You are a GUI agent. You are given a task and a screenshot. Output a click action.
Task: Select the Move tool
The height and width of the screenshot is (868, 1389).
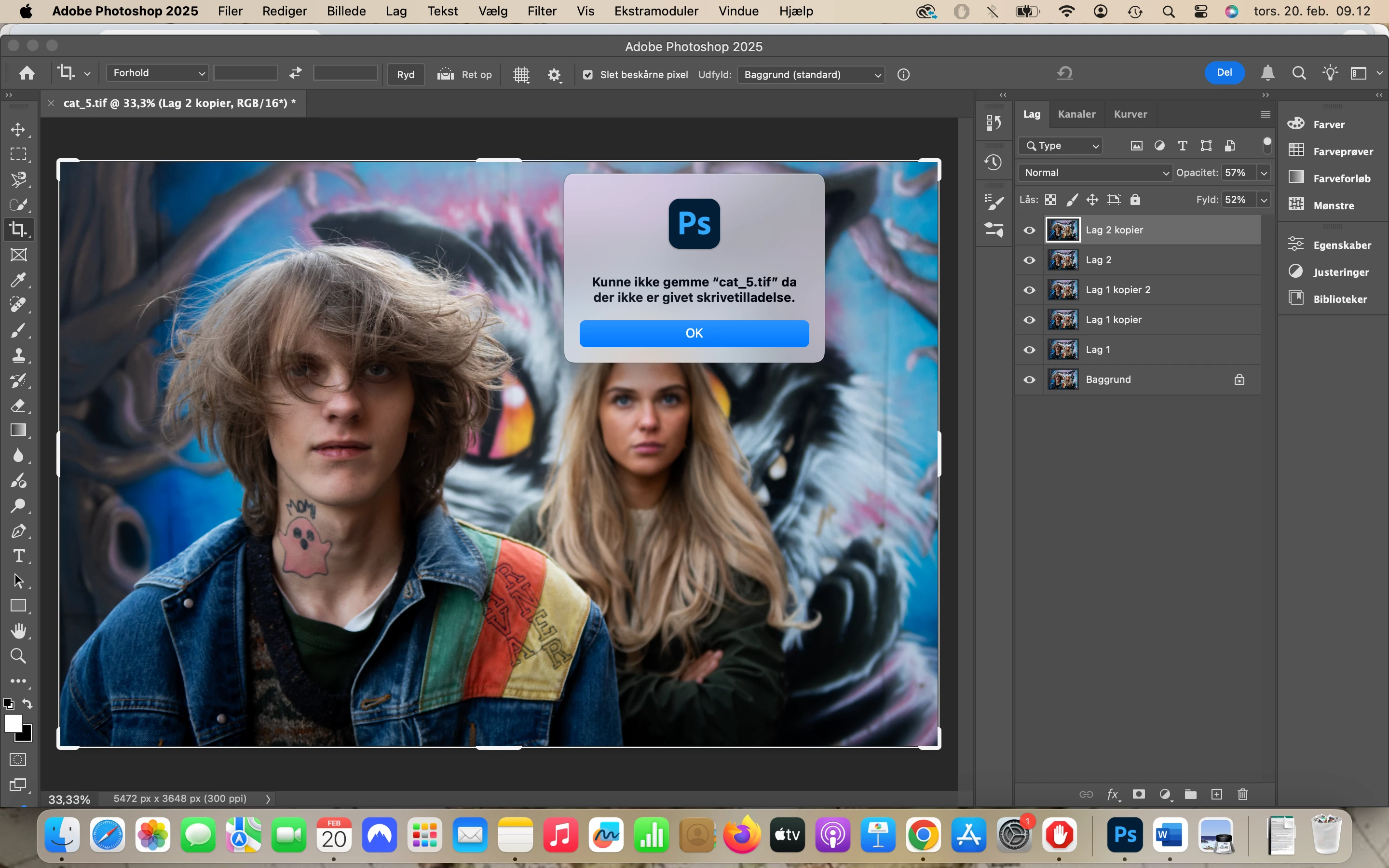18,130
